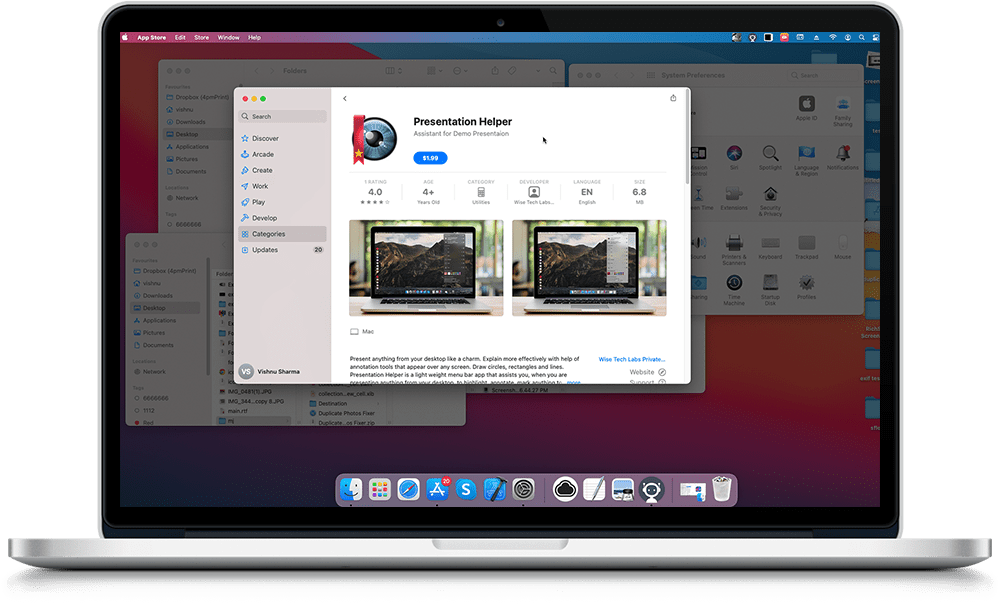Open Extensions pane in System Preferences
Viewport: 1000px width, 604px height.
click(734, 198)
